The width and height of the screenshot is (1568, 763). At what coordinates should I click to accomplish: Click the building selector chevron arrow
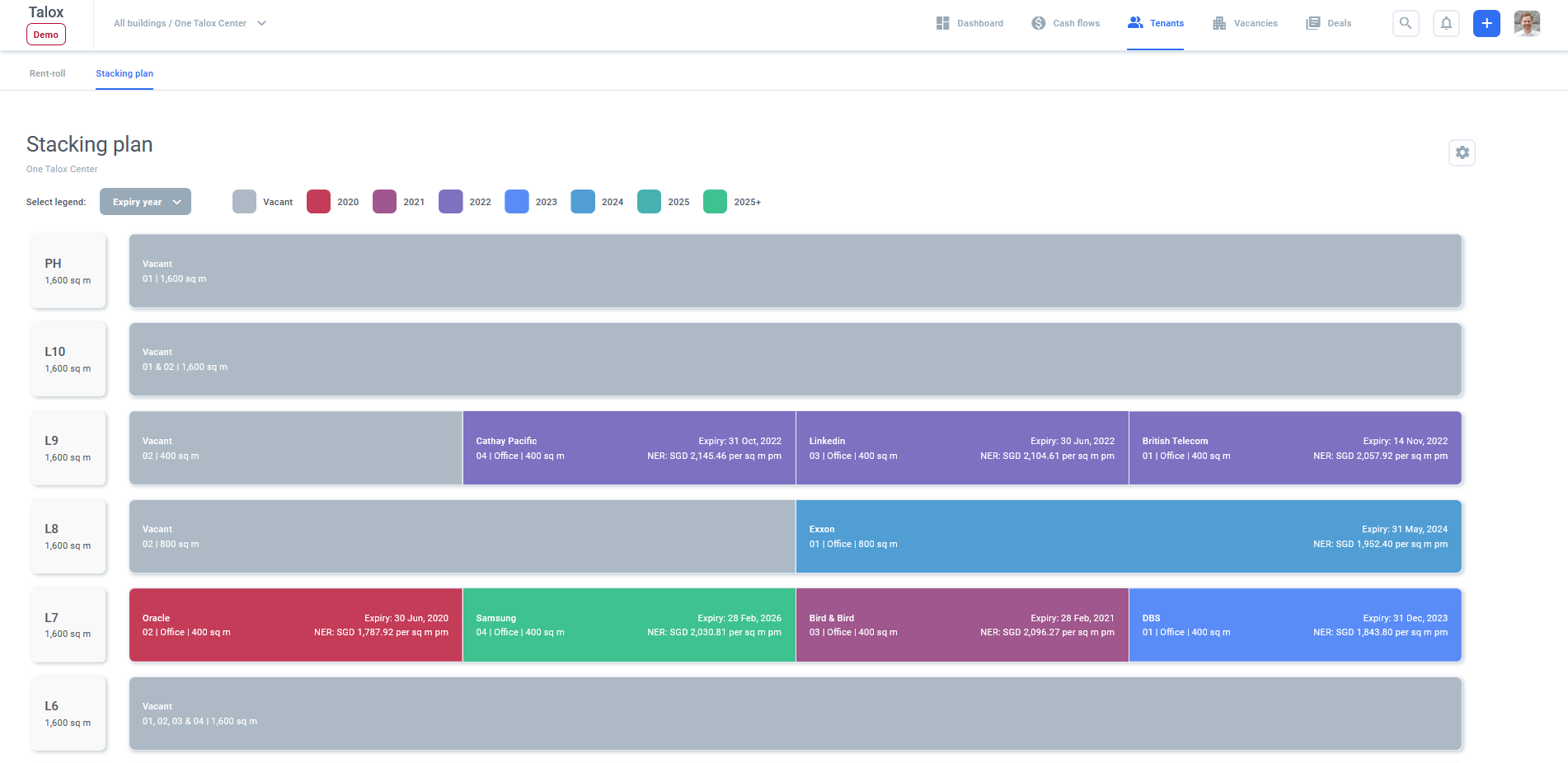point(261,23)
